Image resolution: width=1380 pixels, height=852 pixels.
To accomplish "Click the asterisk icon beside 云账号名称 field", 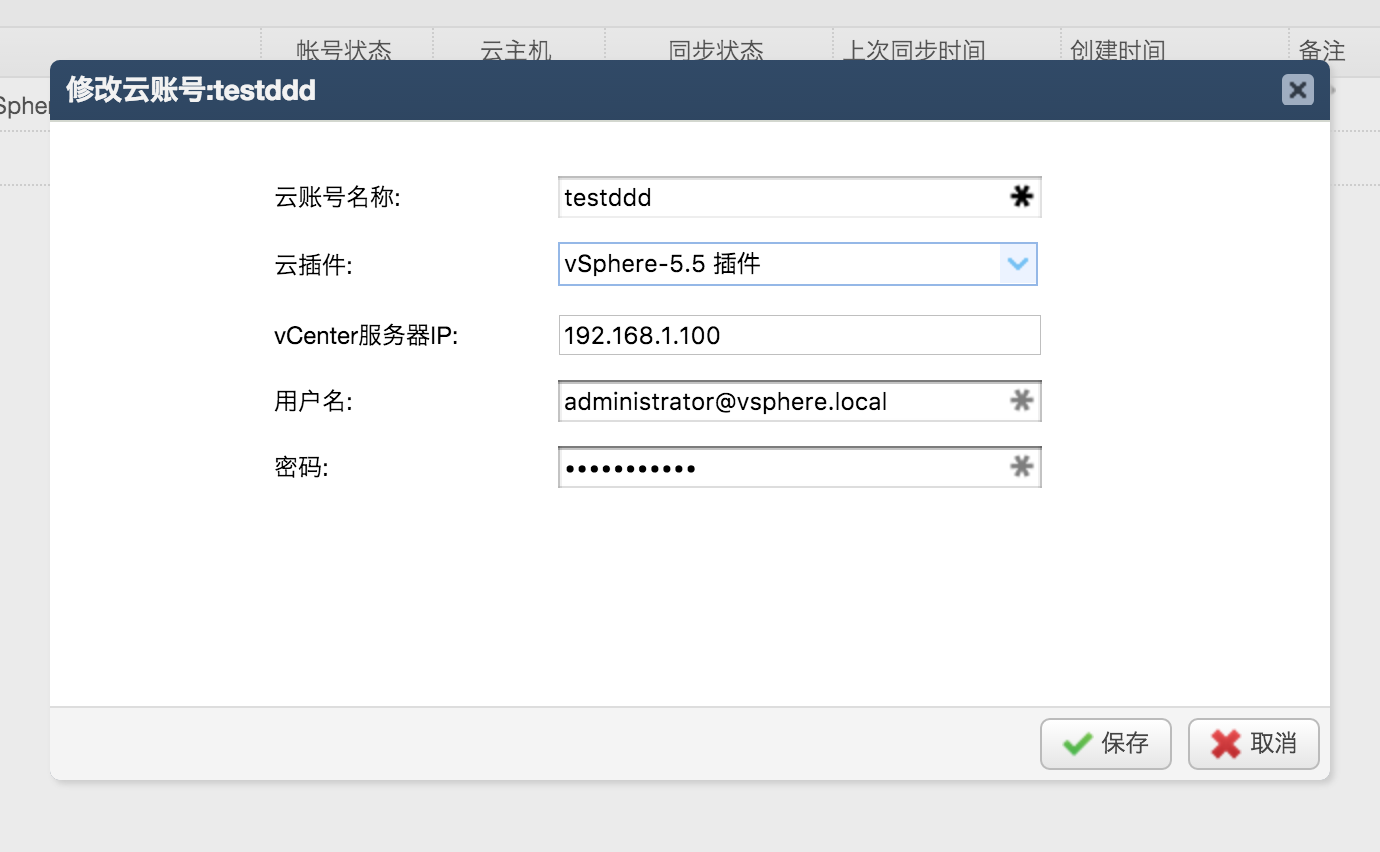I will (1021, 197).
